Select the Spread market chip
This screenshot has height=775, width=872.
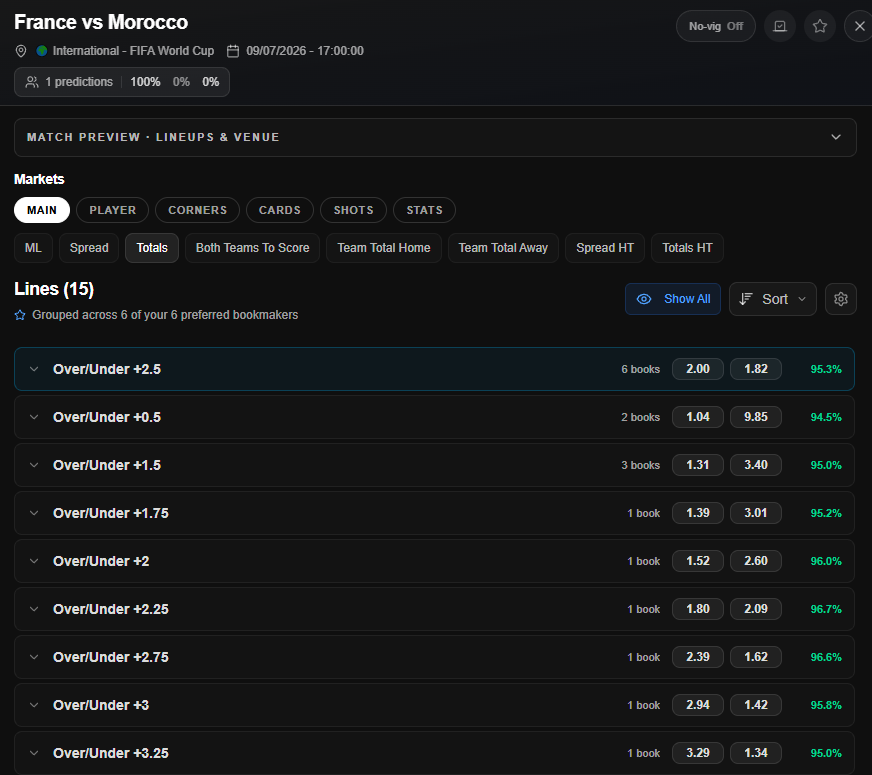[89, 248]
